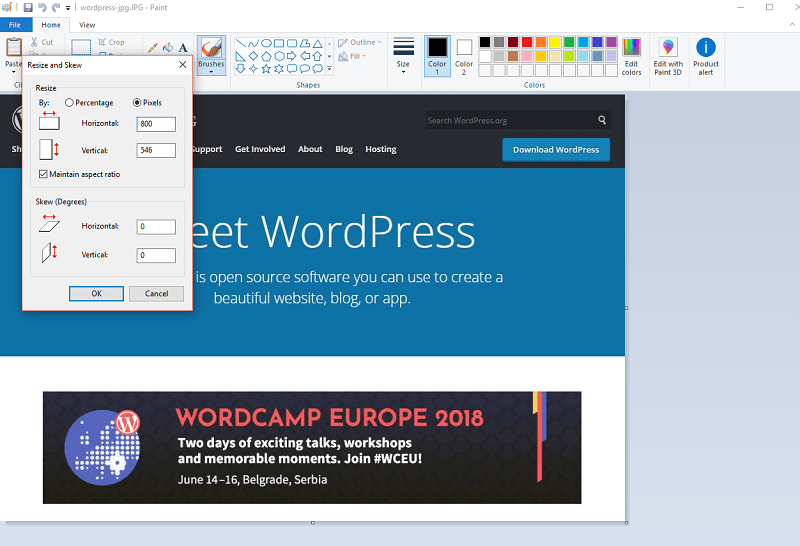Pick the yellow color from palette
The image size is (800, 546).
click(x=555, y=42)
